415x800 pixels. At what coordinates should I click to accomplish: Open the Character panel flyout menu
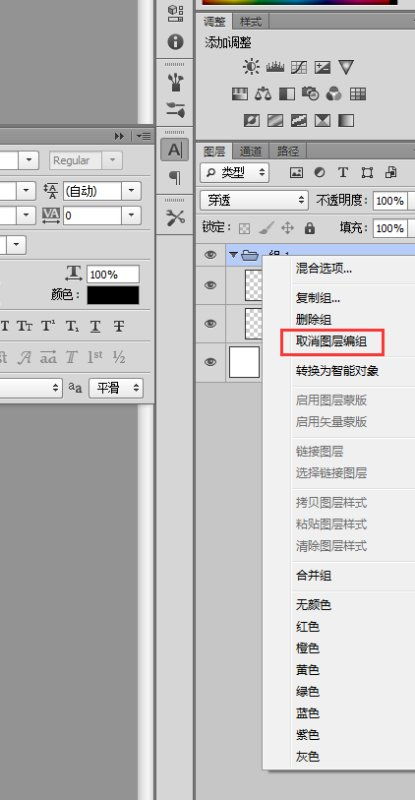point(143,136)
